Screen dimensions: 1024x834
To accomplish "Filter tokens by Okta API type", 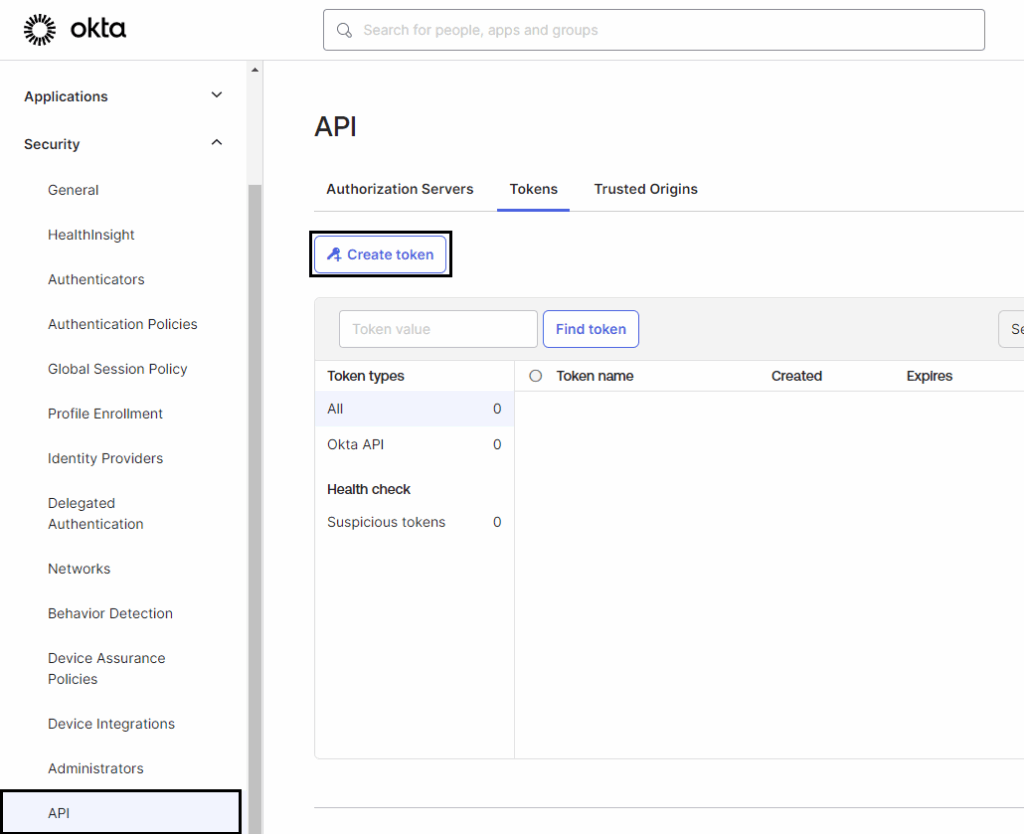I will [414, 445].
